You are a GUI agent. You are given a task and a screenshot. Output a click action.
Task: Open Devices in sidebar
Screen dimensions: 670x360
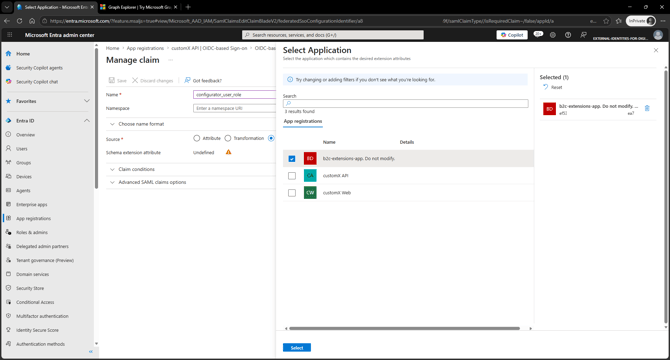(24, 177)
